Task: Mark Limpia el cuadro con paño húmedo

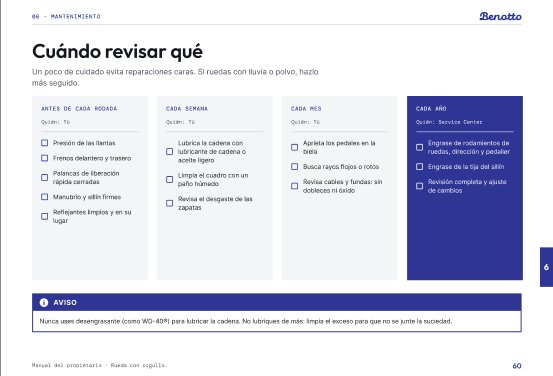Action: pos(169,180)
